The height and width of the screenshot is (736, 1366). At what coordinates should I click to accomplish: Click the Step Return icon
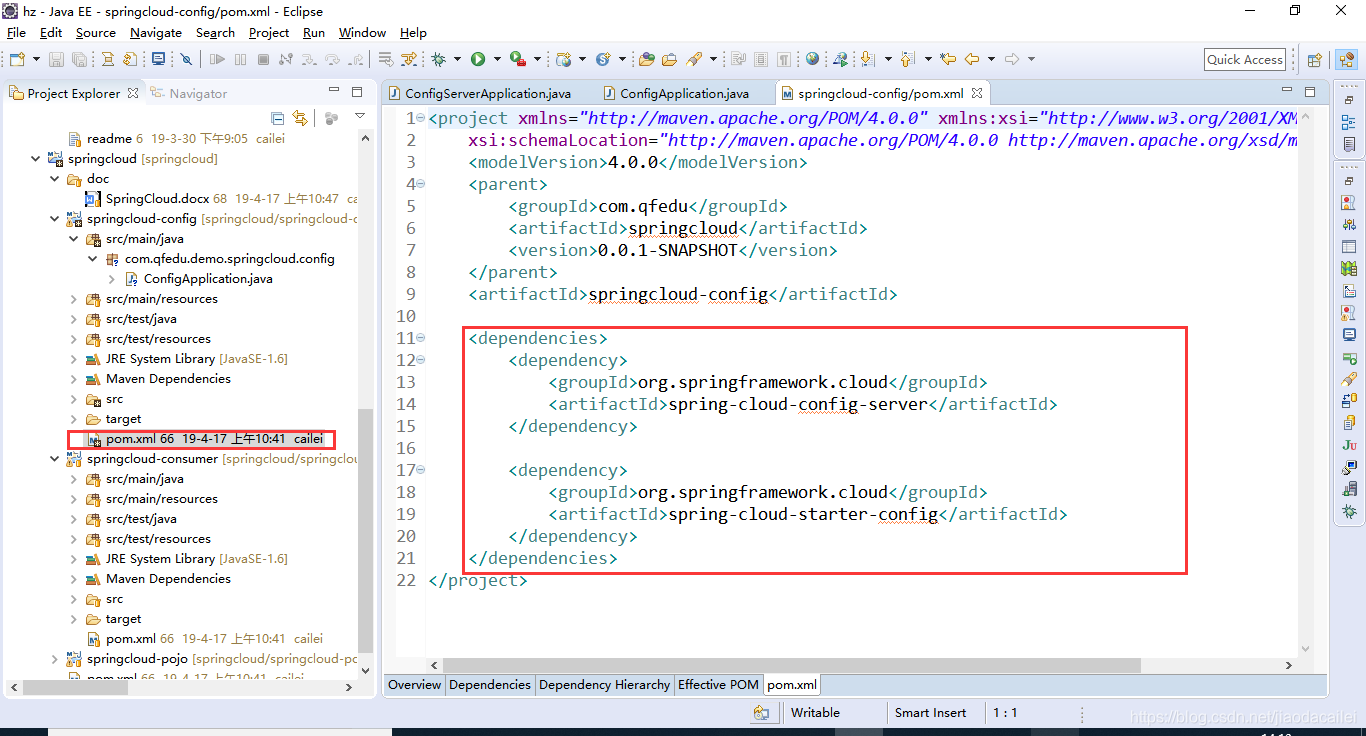point(355,60)
